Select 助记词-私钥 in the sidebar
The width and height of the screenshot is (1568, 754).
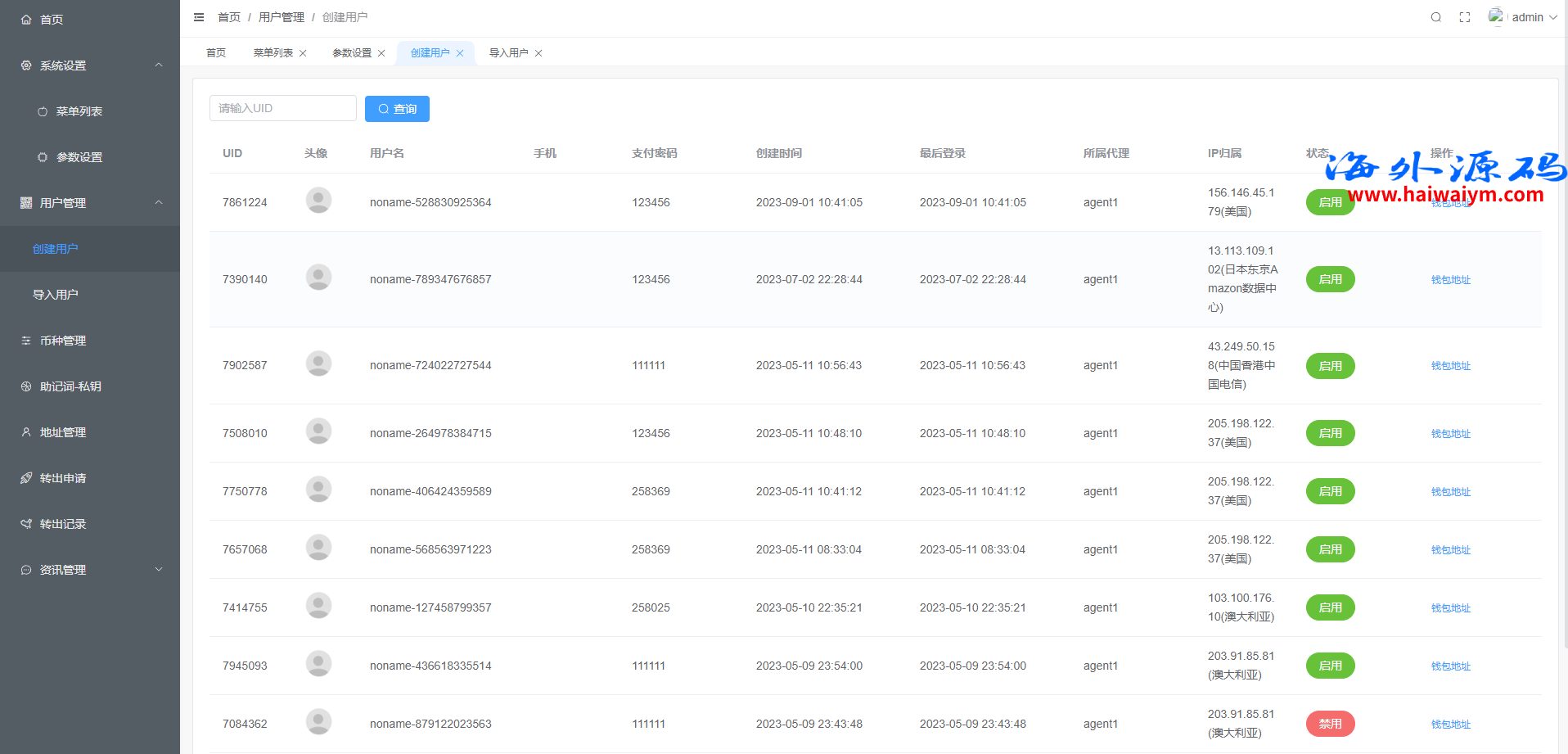tap(70, 386)
